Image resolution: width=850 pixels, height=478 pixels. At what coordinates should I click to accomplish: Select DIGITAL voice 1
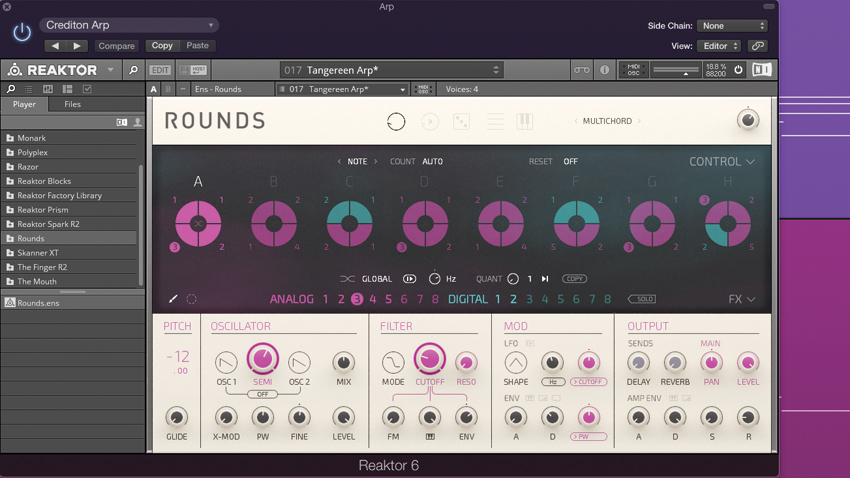tap(497, 299)
